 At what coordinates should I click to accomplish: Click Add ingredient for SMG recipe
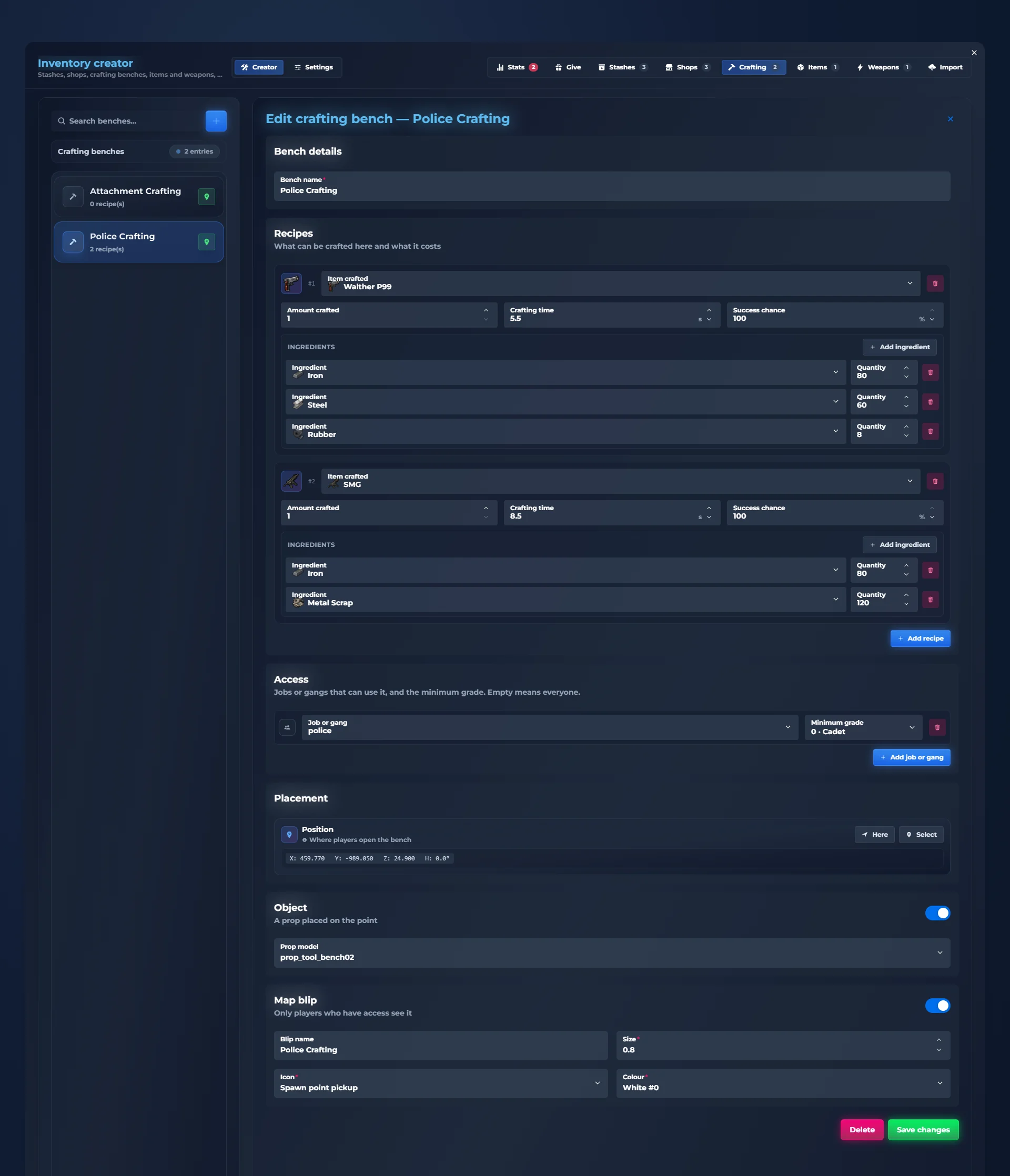point(900,544)
